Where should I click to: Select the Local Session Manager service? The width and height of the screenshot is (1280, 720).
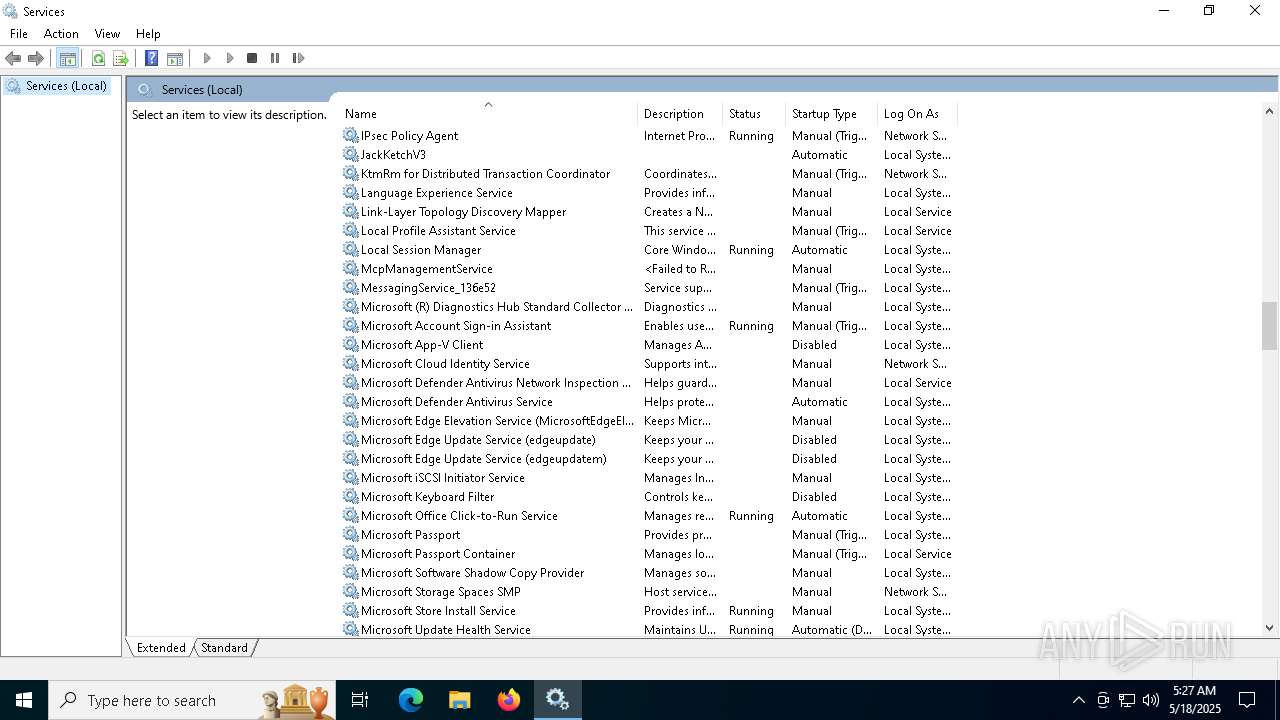point(648,250)
